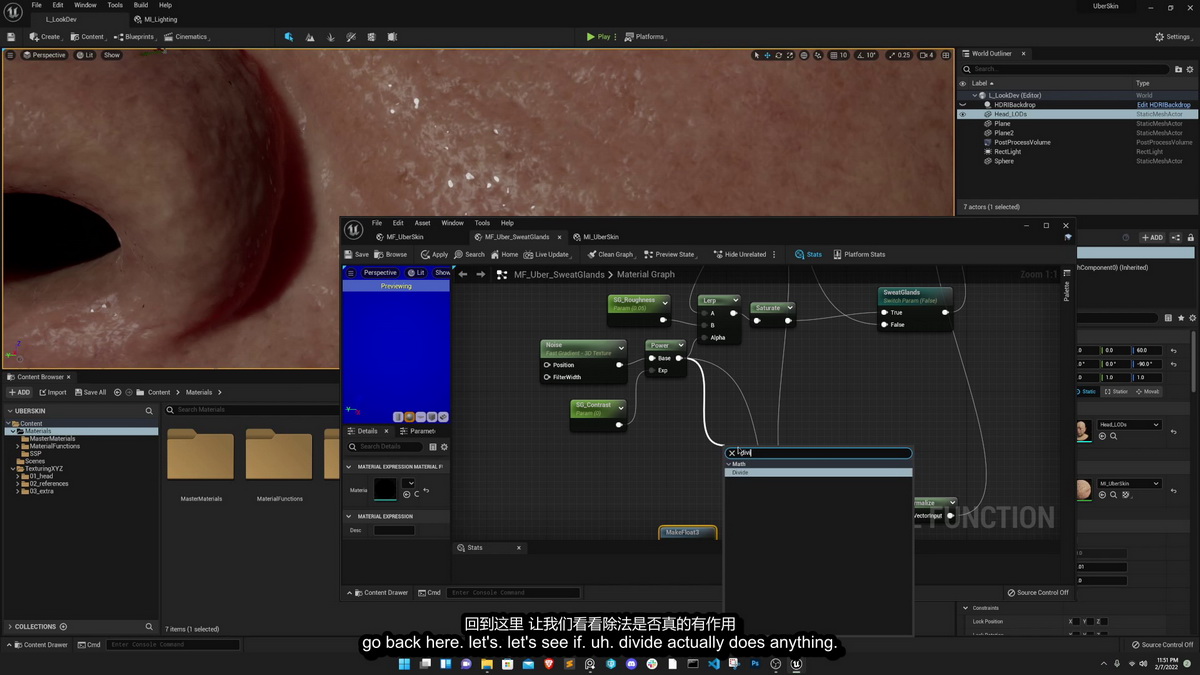Select Divide from the search results

pyautogui.click(x=818, y=472)
